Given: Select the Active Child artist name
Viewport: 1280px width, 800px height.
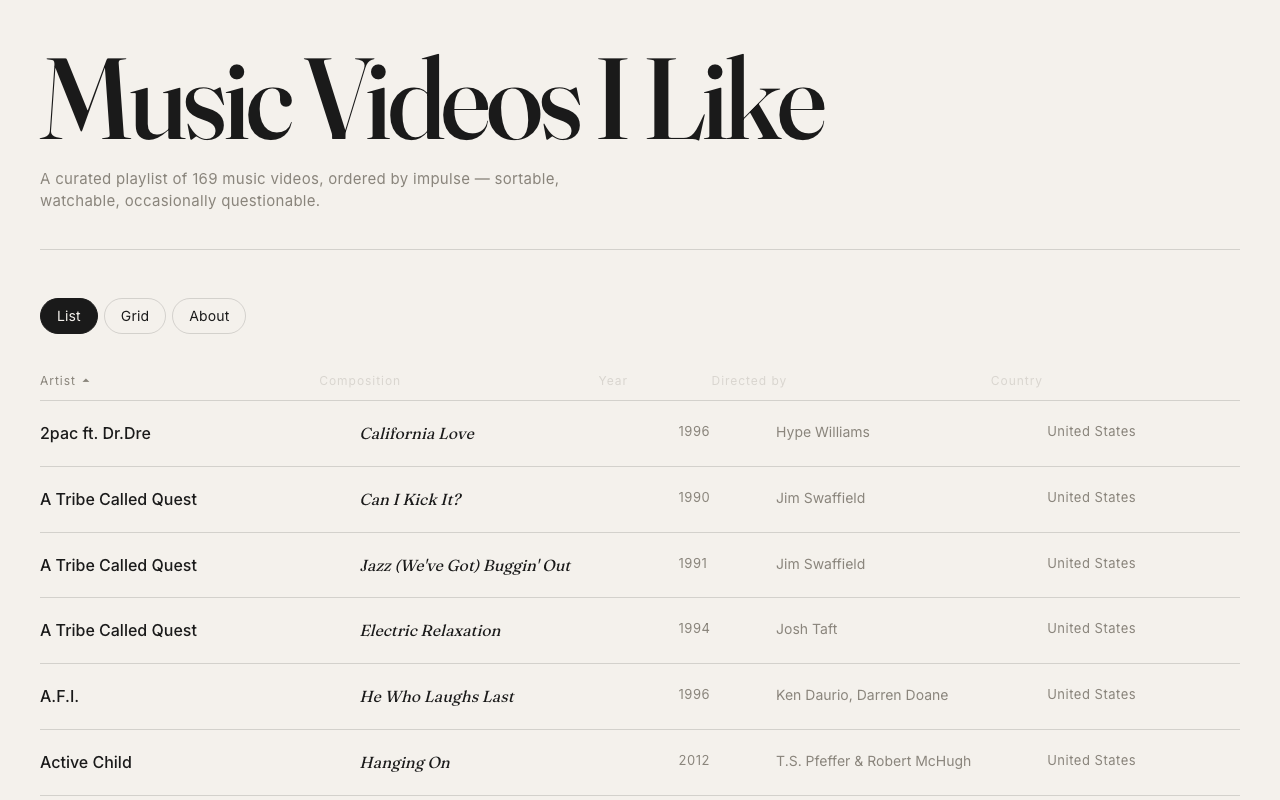Looking at the screenshot, I should (x=86, y=762).
